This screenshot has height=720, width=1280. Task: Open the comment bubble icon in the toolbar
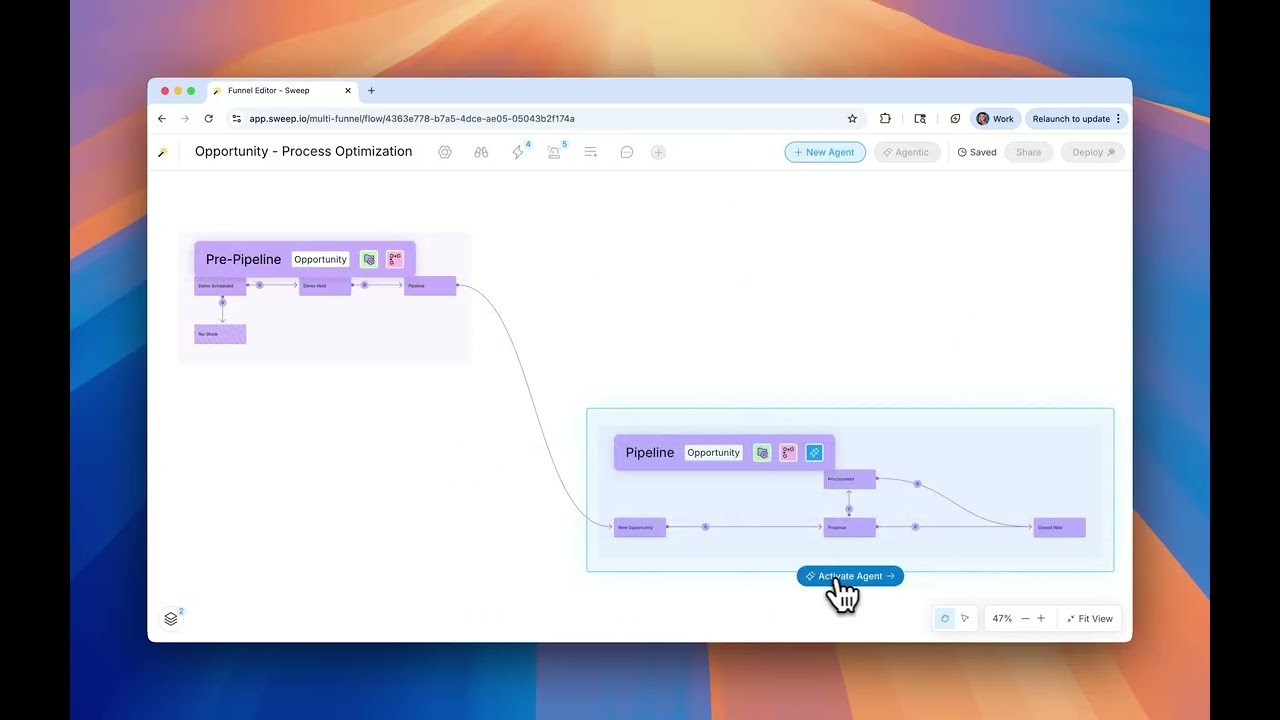coord(627,152)
